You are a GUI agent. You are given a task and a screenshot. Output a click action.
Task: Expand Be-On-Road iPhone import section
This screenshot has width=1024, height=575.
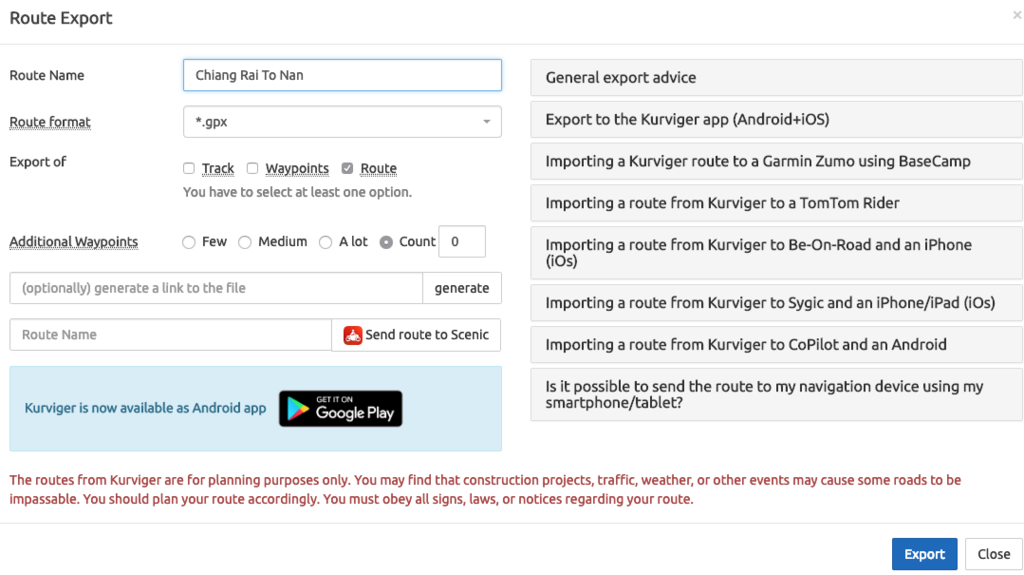(776, 253)
